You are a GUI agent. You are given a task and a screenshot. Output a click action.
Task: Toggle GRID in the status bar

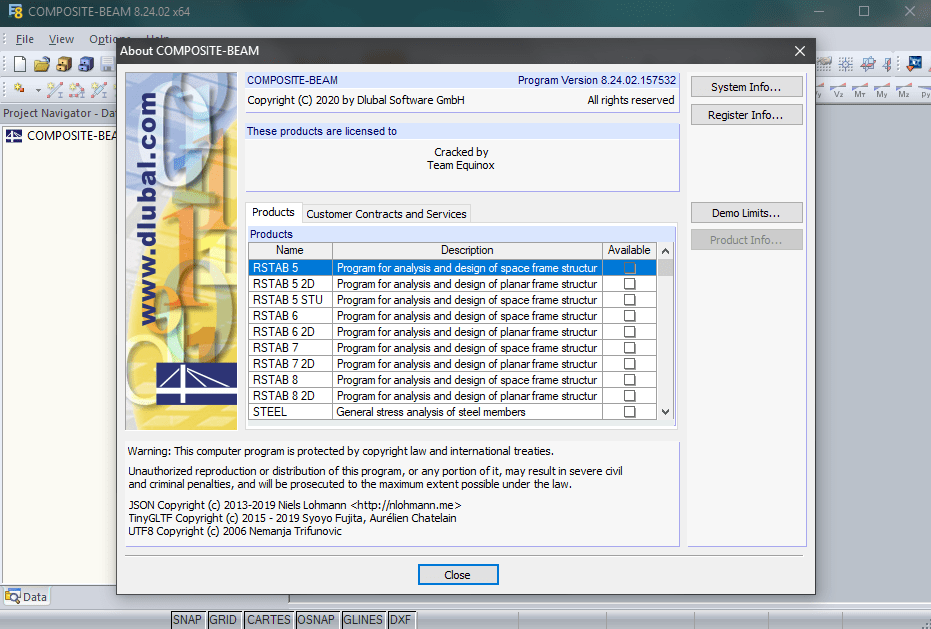tap(223, 620)
